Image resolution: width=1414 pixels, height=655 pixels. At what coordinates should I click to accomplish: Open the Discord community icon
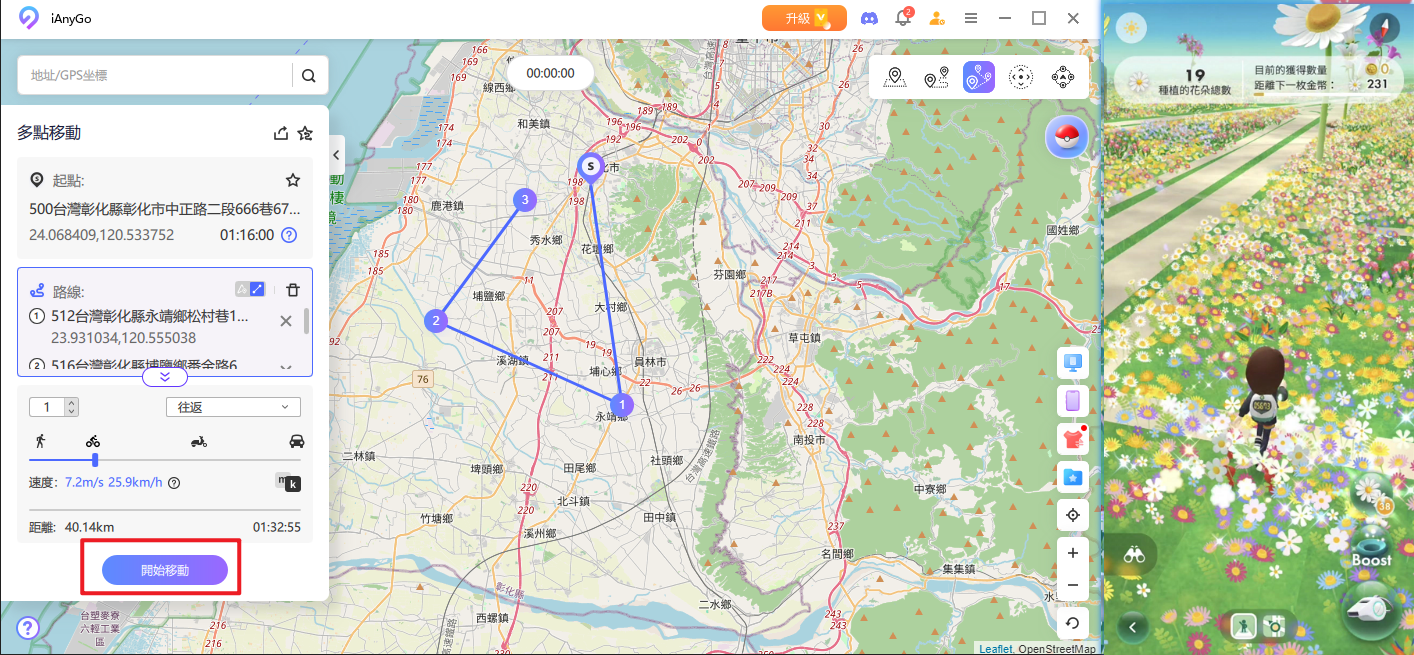pyautogui.click(x=869, y=18)
